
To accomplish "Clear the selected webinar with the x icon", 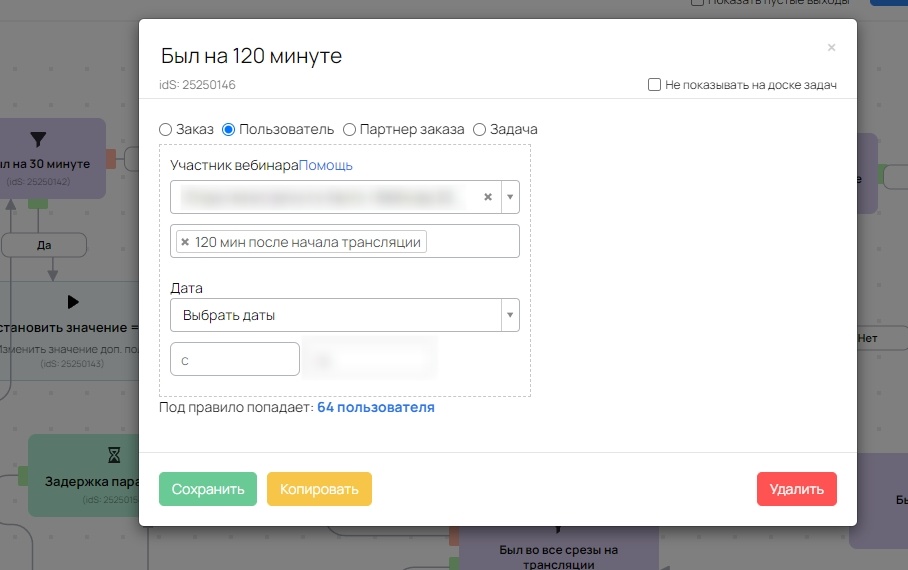I will pyautogui.click(x=488, y=197).
